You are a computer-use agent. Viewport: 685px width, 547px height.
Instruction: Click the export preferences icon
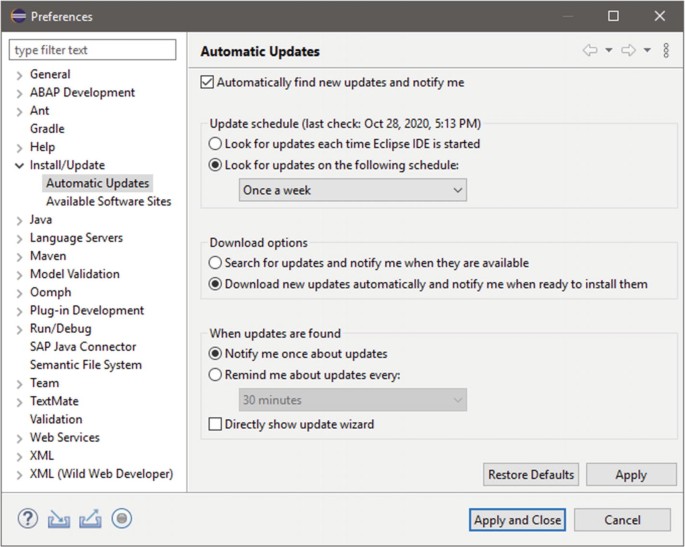[x=90, y=519]
